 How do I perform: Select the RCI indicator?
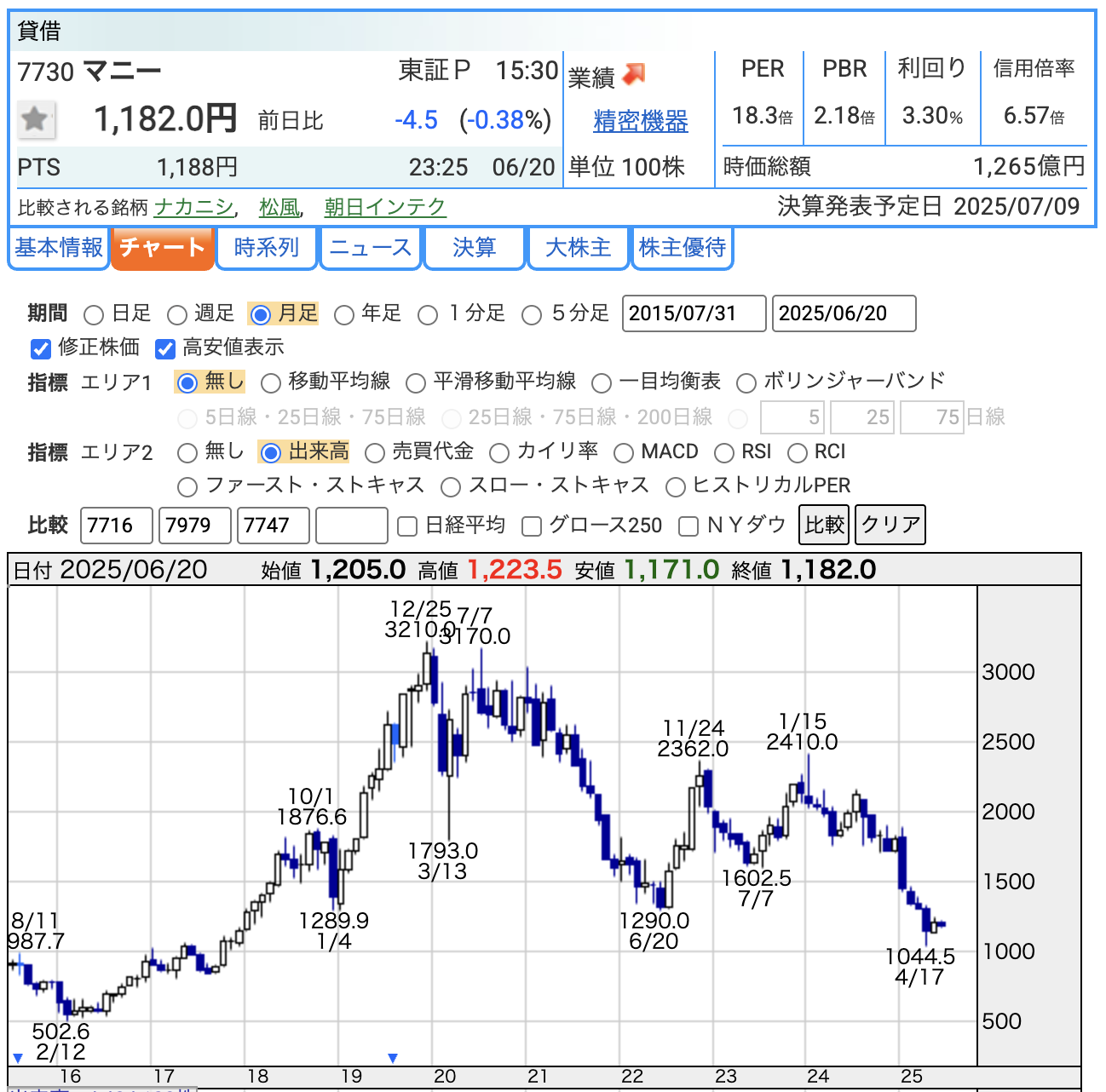[797, 453]
